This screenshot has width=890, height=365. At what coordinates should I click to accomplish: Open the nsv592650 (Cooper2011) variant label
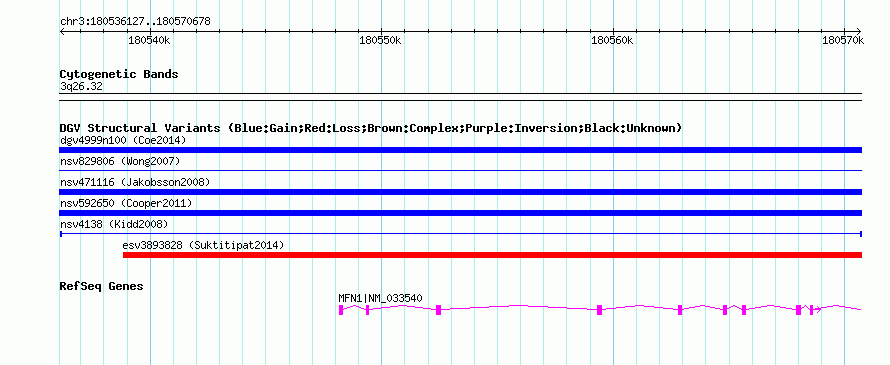click(x=126, y=203)
